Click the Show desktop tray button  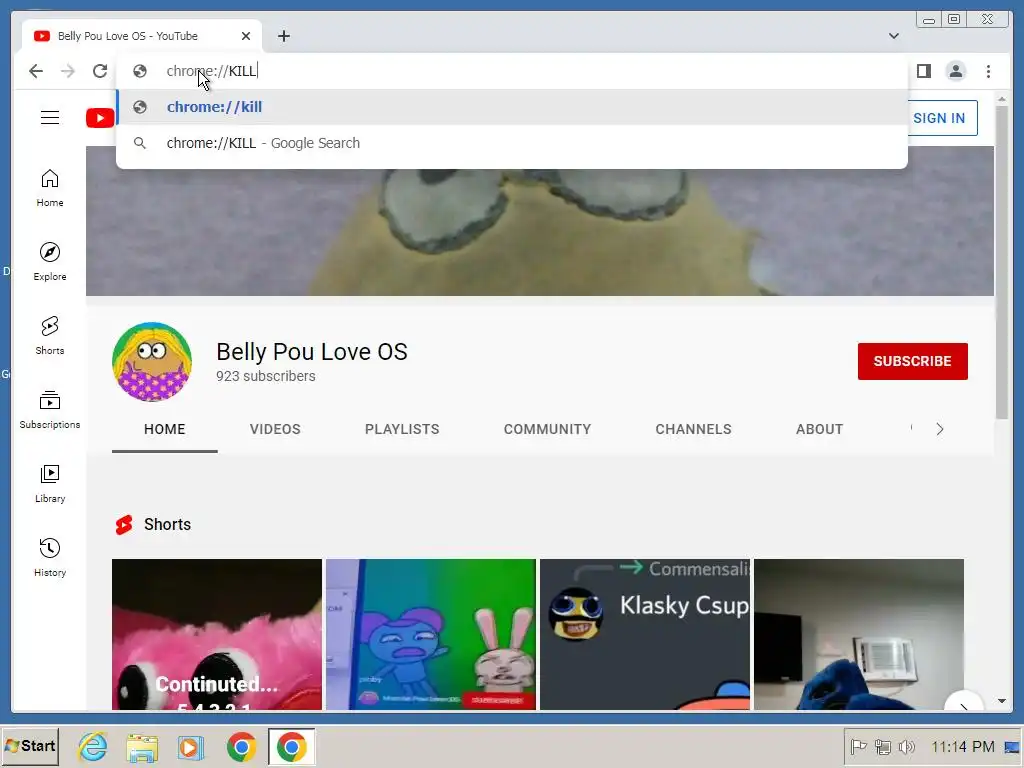tap(1012, 746)
